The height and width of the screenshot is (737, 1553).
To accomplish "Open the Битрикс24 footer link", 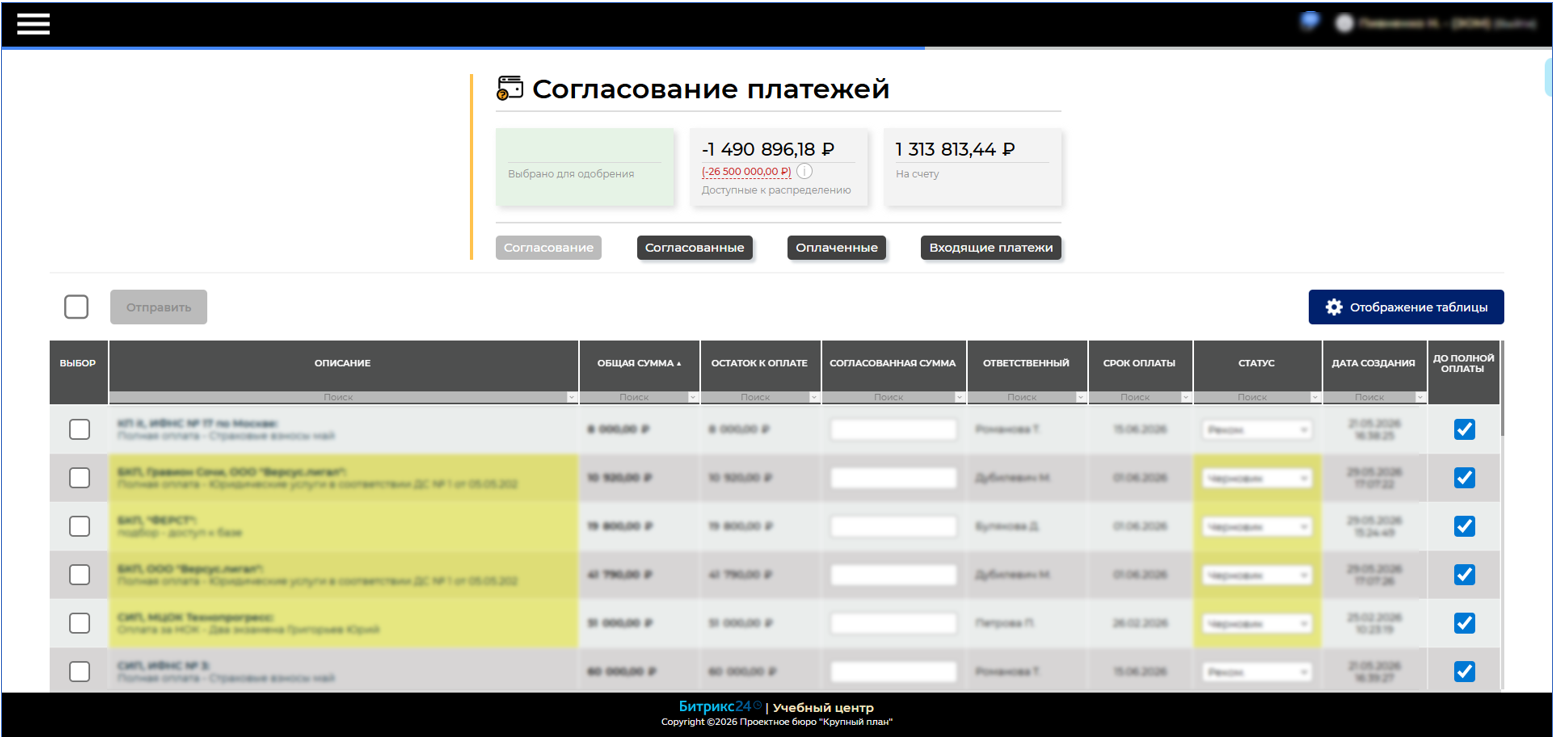I will 720,706.
